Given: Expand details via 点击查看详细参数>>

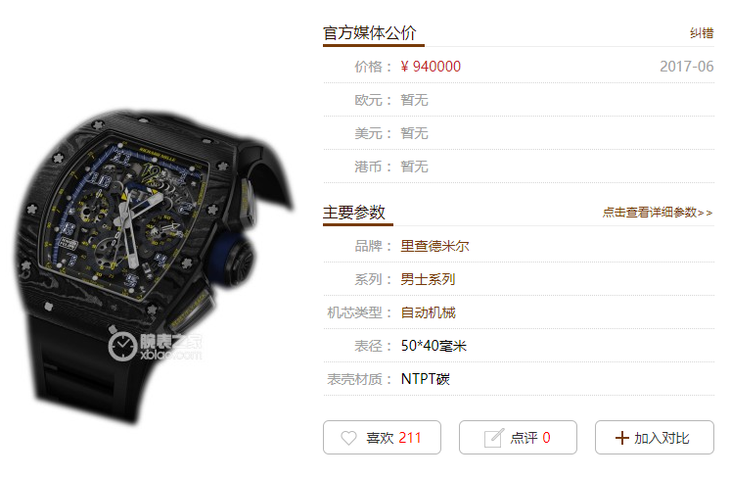Looking at the screenshot, I should point(657,213).
